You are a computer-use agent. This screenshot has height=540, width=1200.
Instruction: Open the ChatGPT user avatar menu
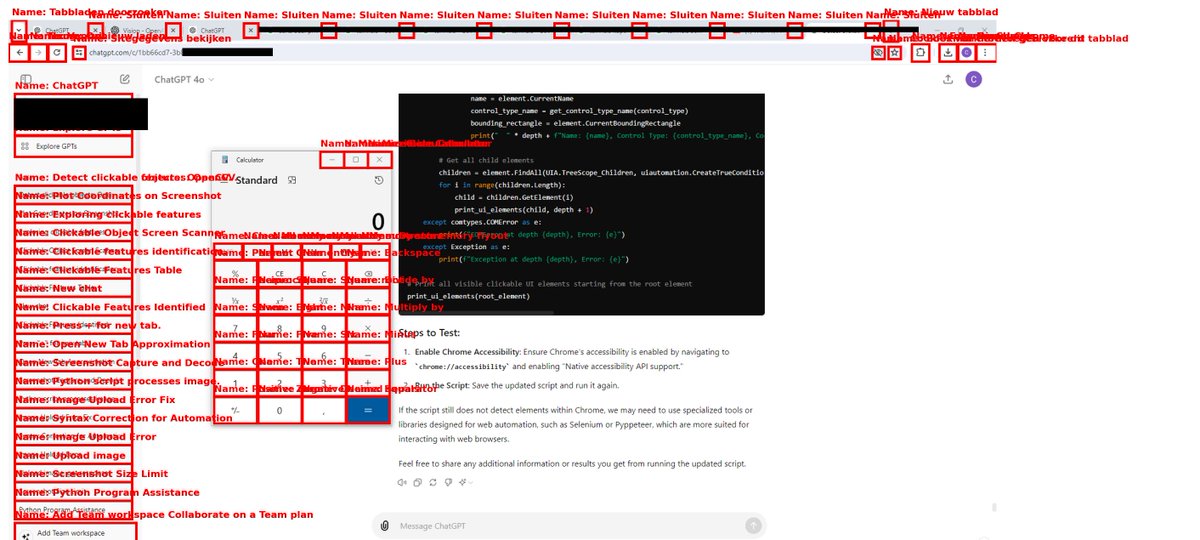click(973, 80)
